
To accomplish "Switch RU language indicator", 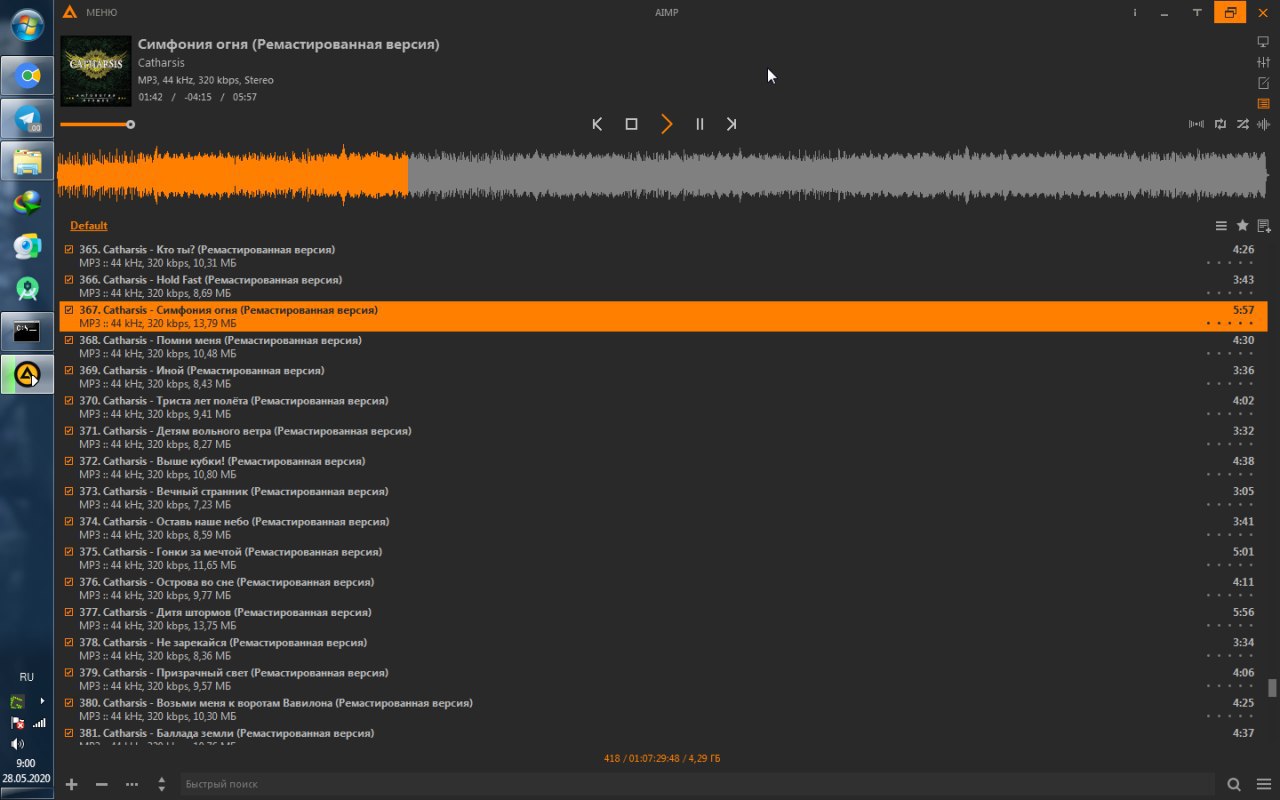I will [x=27, y=677].
